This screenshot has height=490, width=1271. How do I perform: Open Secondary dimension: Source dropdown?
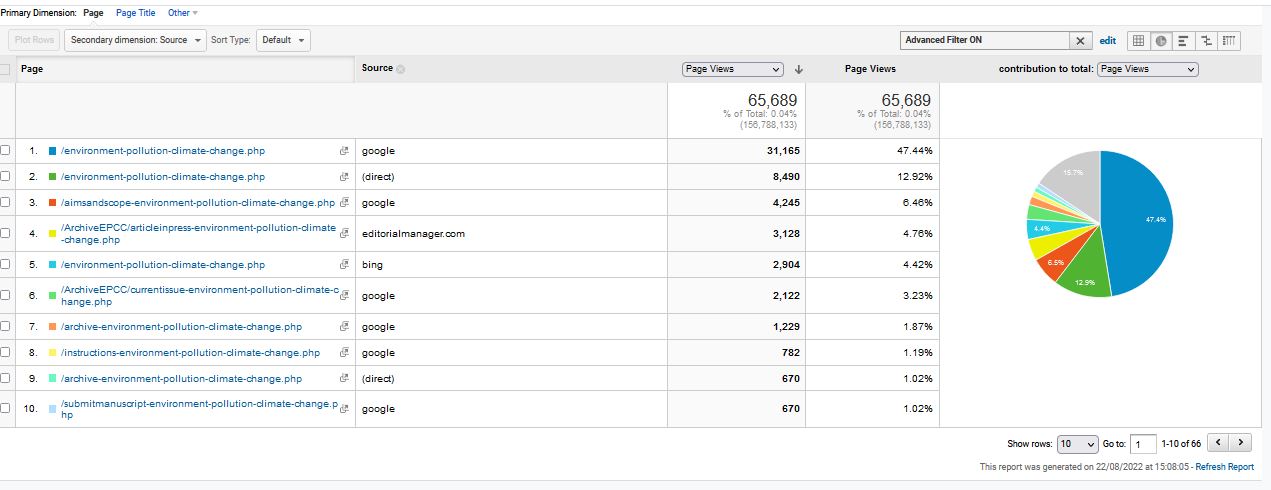[136, 40]
